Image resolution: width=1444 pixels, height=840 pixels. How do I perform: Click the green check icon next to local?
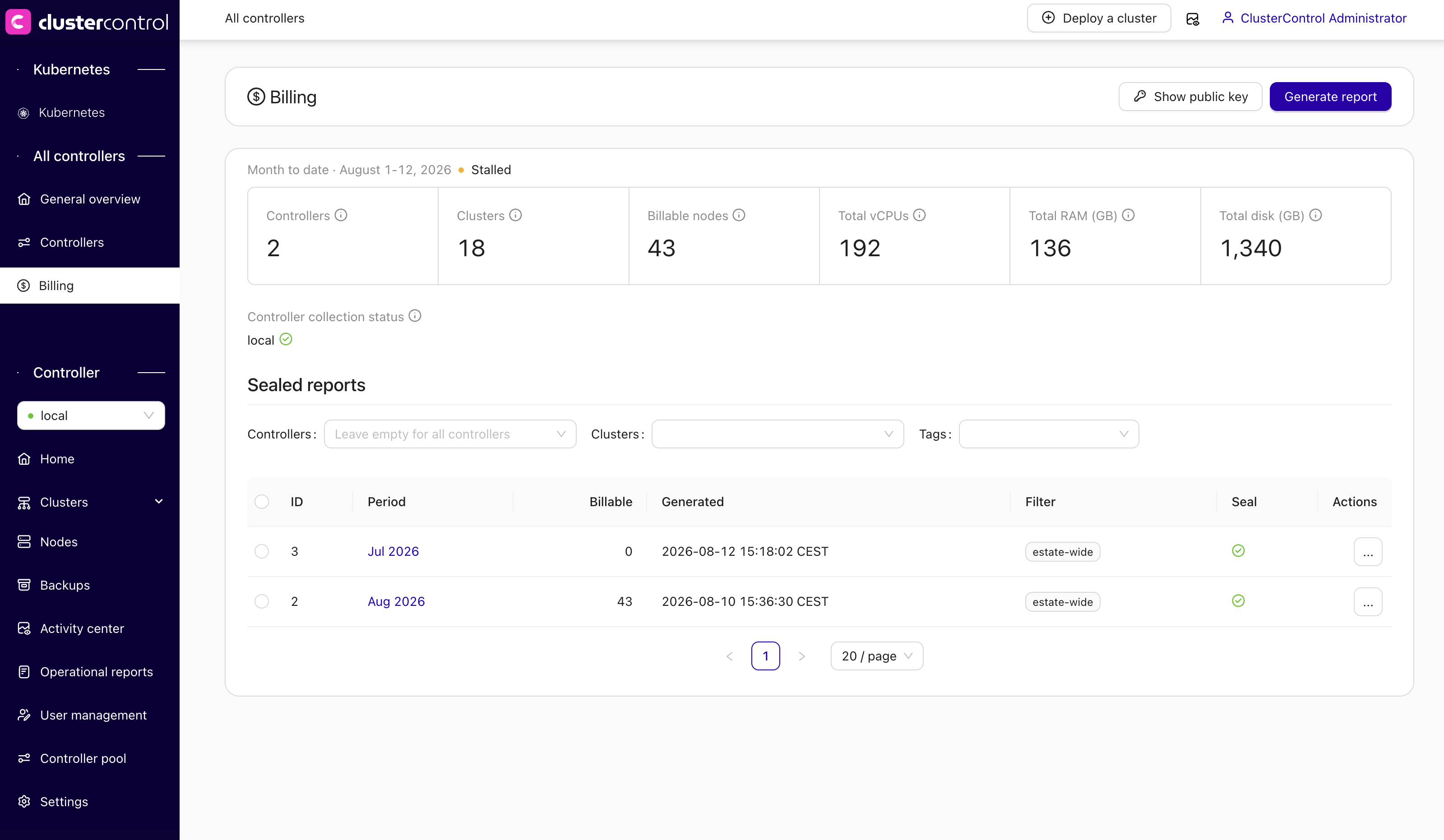(x=286, y=339)
